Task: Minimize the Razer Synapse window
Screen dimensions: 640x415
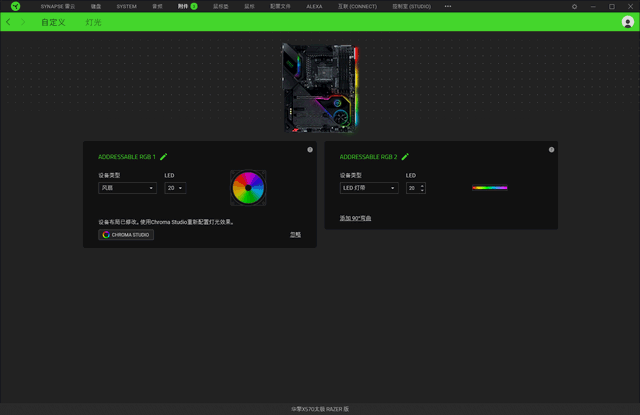Action: [593, 7]
